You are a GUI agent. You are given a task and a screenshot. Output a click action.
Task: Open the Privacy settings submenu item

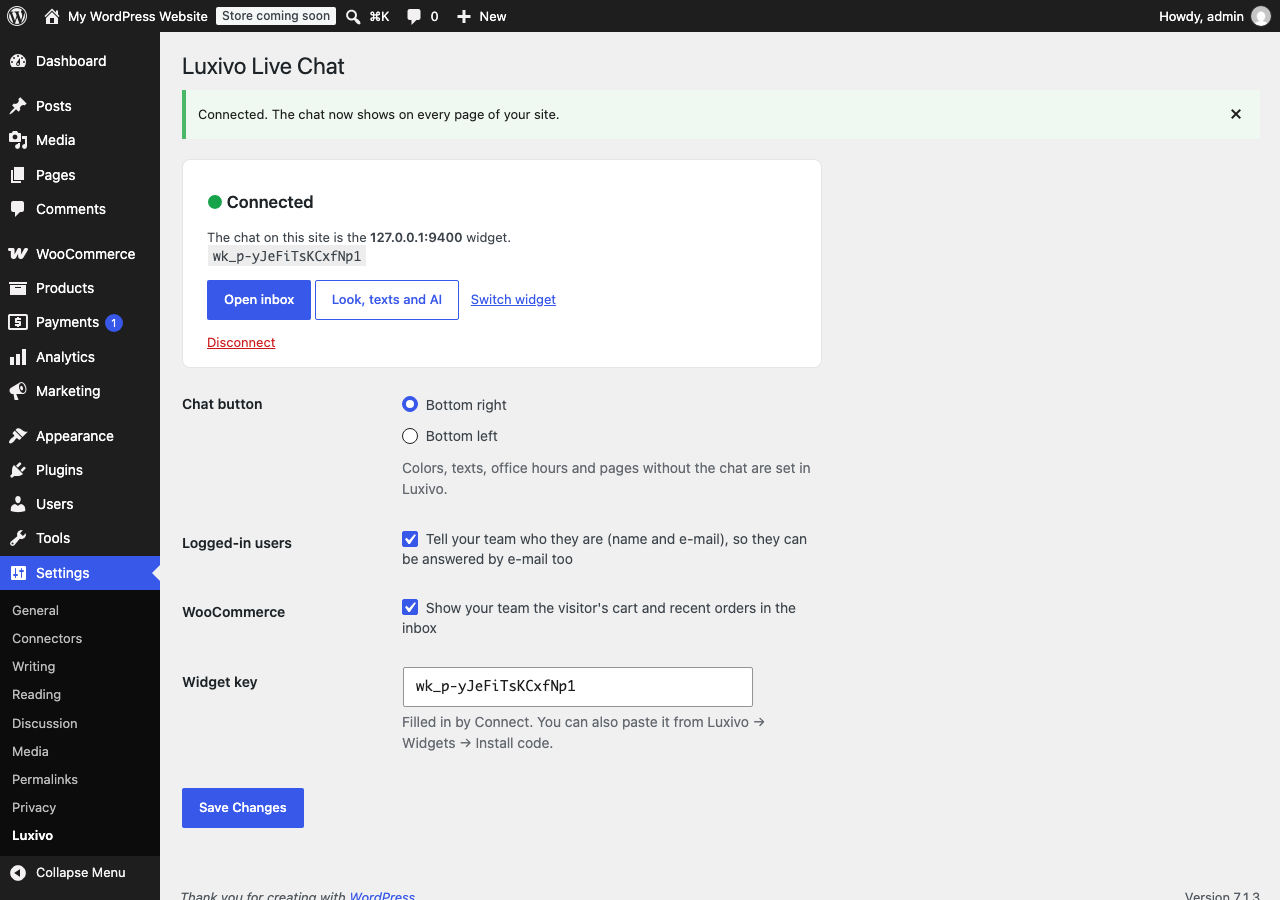(x=80, y=807)
